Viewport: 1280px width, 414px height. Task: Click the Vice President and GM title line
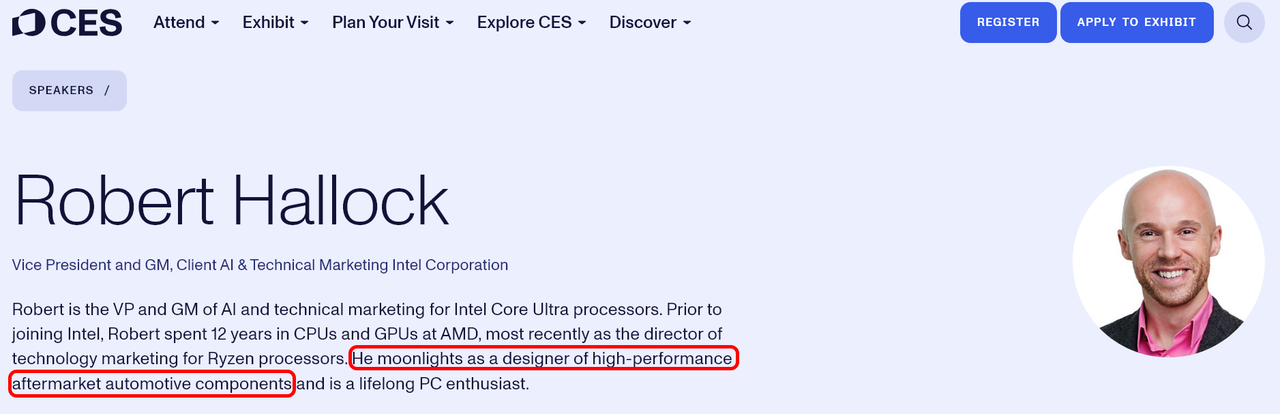pos(260,265)
